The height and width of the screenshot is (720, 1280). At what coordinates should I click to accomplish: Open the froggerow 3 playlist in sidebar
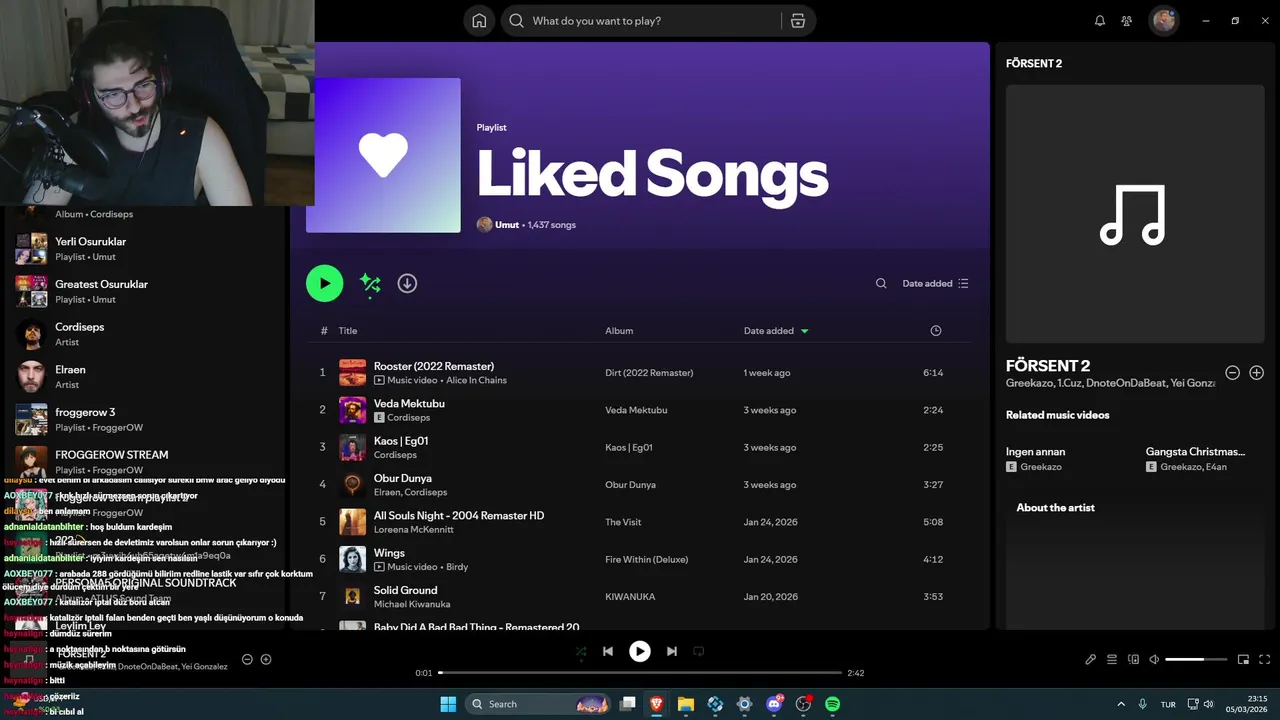click(x=145, y=419)
